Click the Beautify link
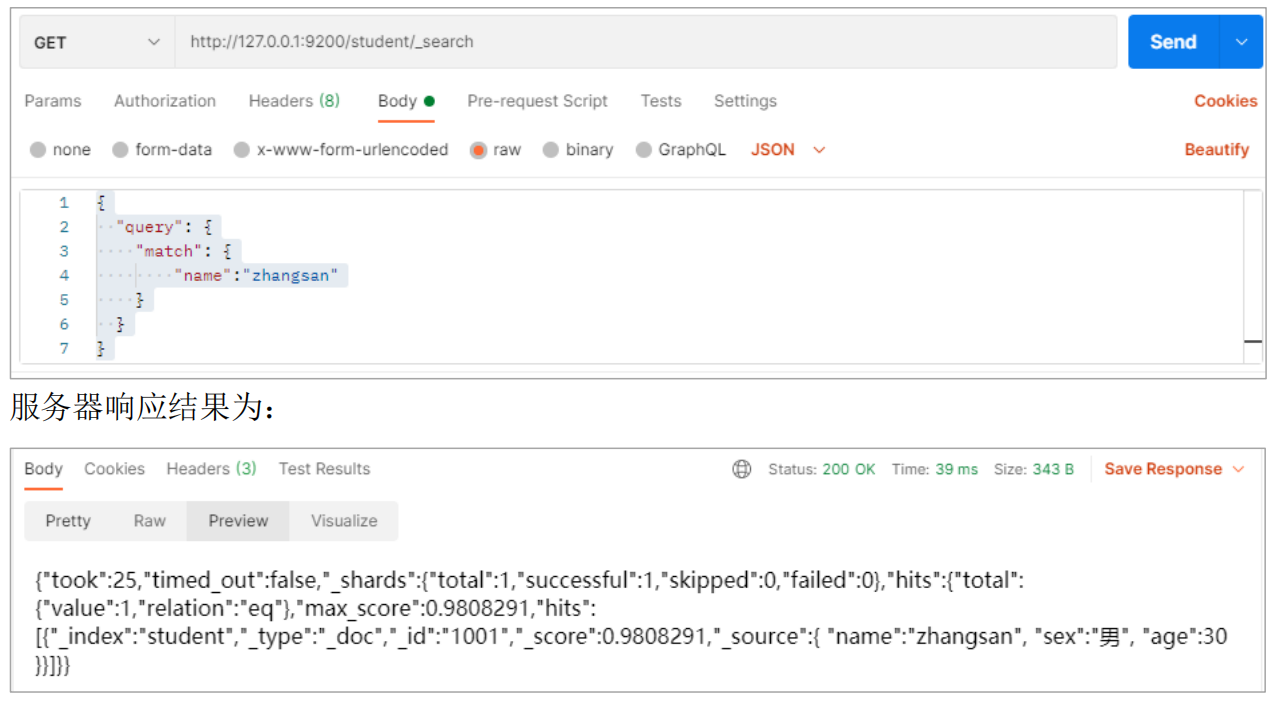This screenshot has height=701, width=1274. coord(1217,150)
